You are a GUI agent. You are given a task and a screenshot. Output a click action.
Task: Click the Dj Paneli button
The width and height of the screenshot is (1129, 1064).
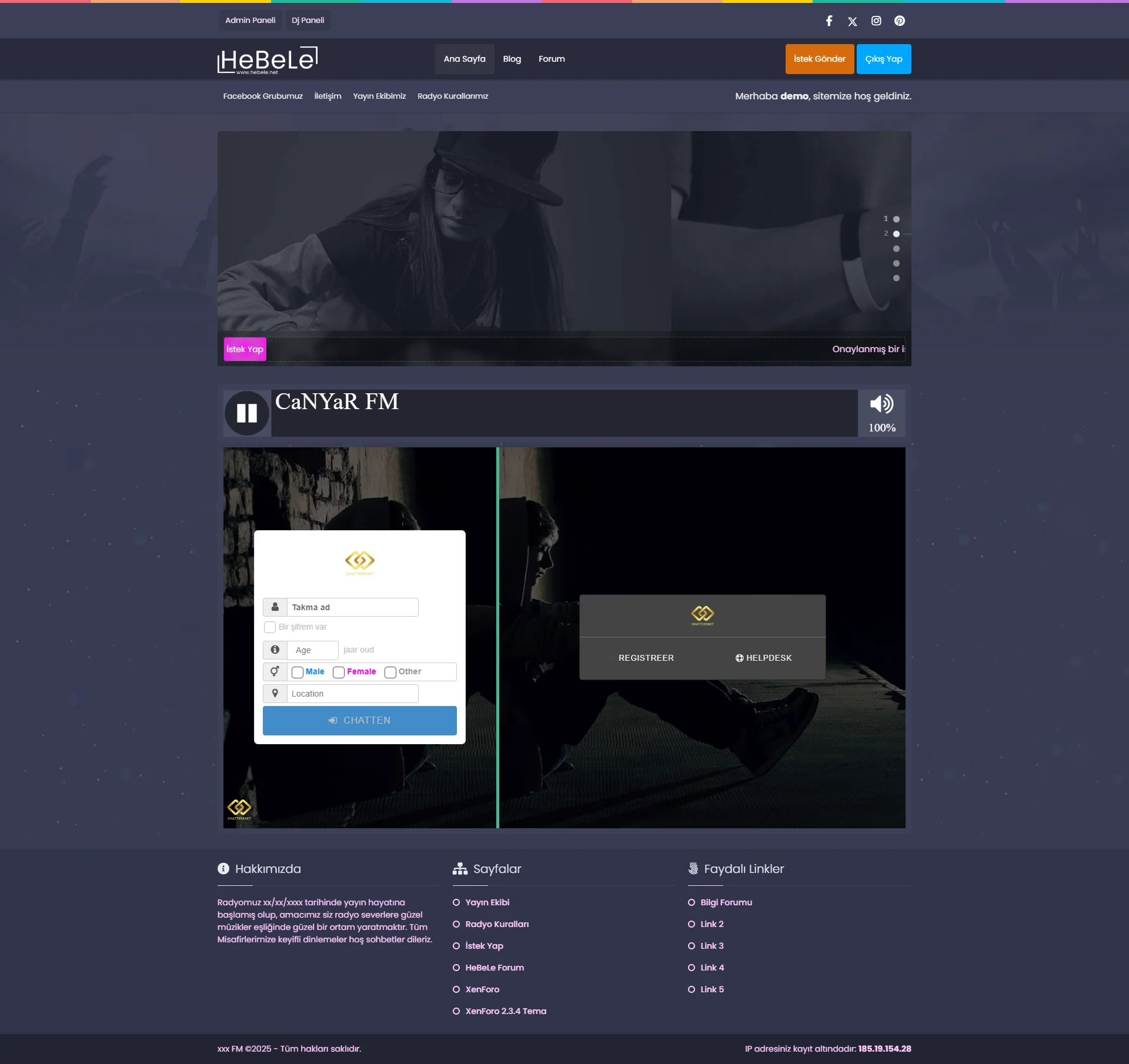tap(308, 20)
